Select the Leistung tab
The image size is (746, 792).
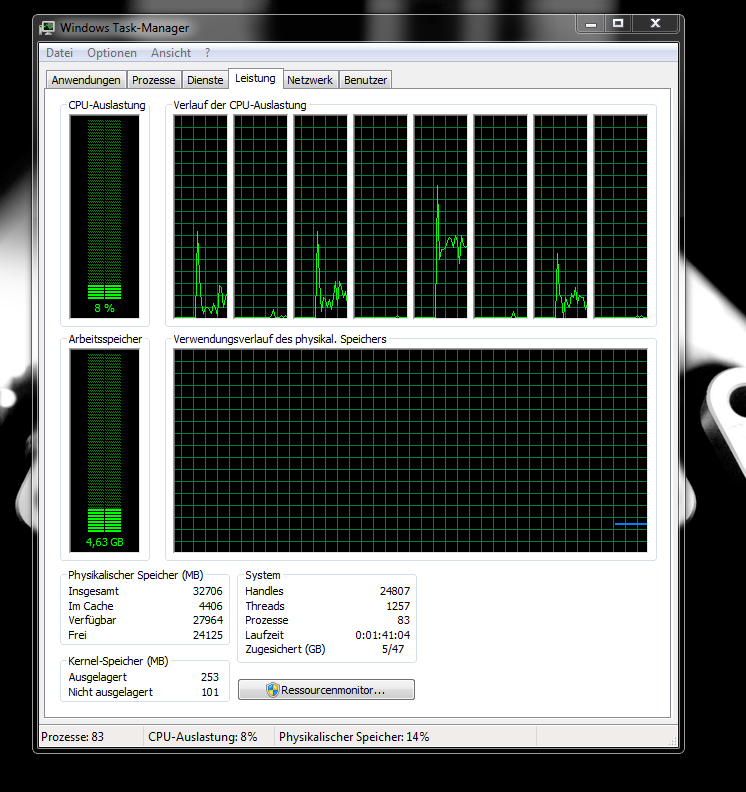(x=256, y=78)
